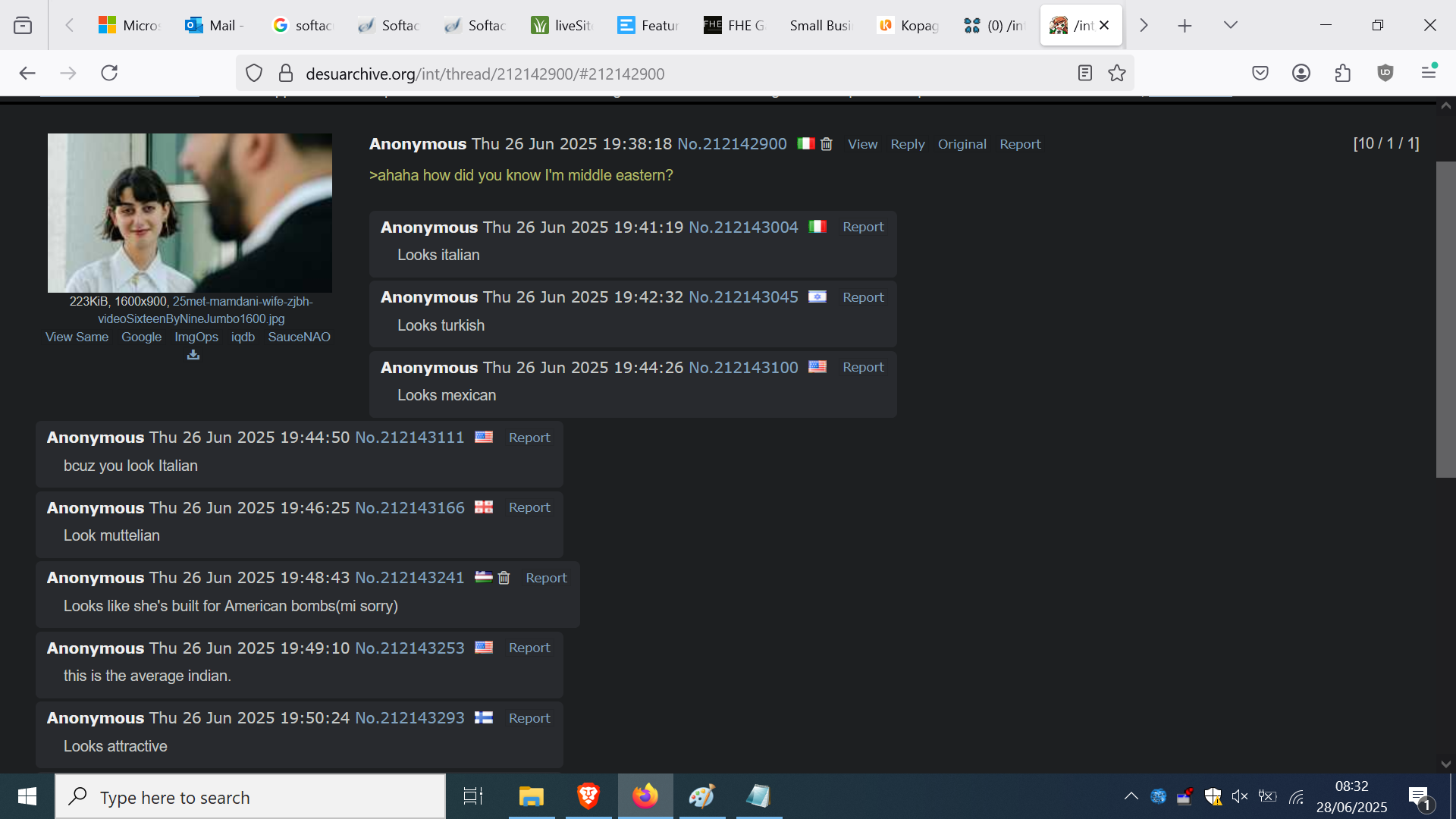Open Task View on the taskbar
Screen dimensions: 1456x819
[x=473, y=796]
